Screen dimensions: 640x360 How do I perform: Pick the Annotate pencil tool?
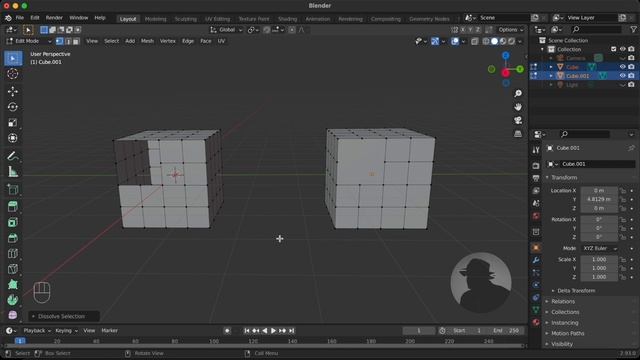pos(13,156)
